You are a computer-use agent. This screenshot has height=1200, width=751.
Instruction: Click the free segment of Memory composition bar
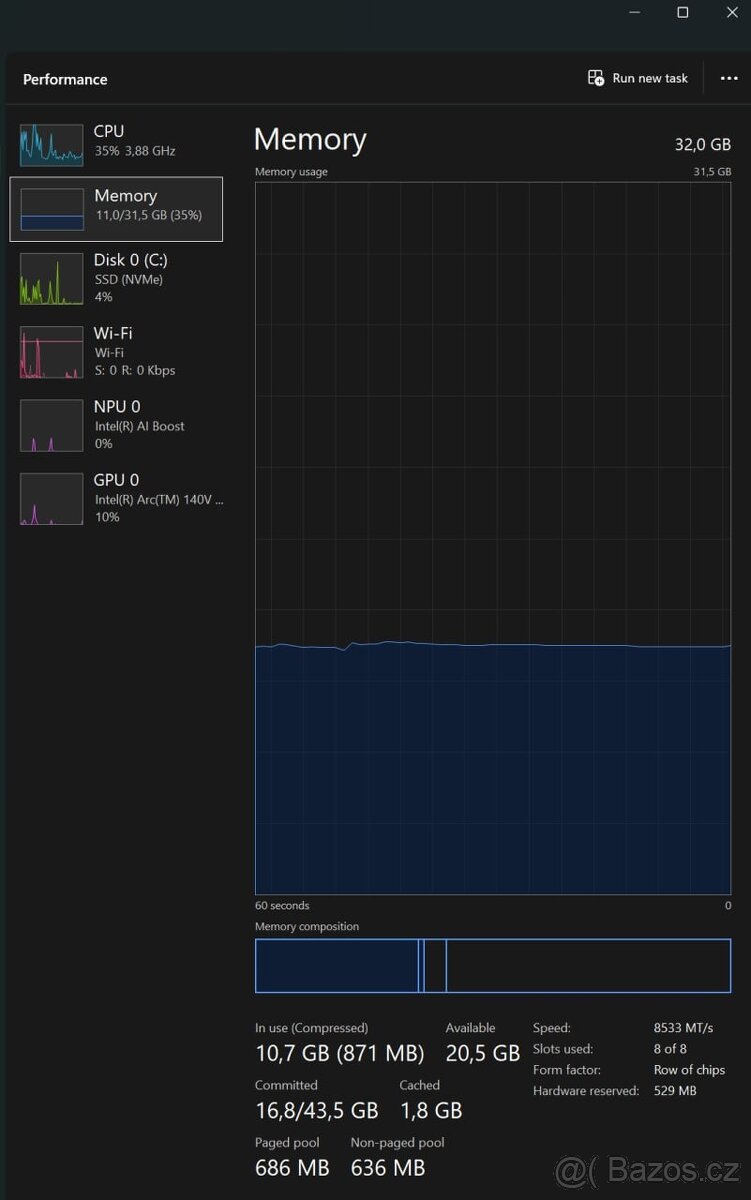[587, 966]
